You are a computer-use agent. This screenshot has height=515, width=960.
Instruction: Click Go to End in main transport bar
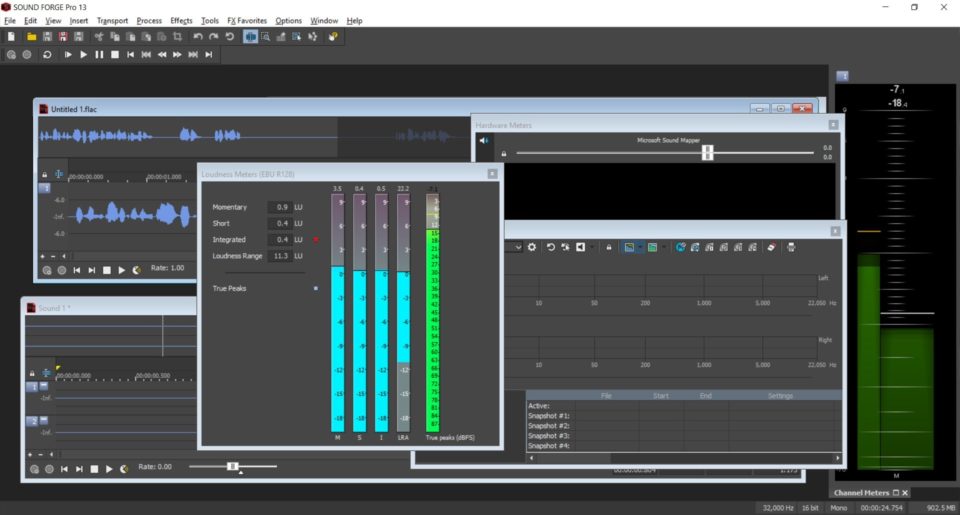(209, 55)
